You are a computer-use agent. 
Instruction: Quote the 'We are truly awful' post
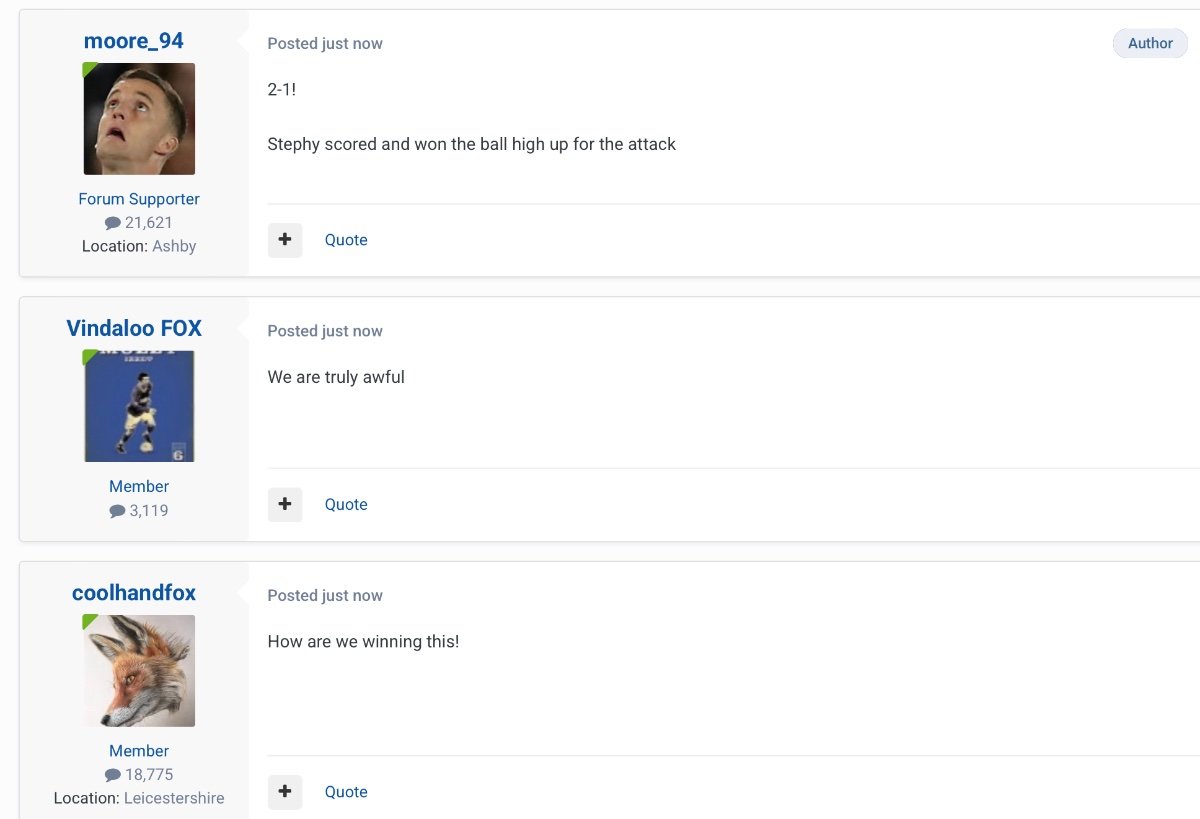coord(346,504)
